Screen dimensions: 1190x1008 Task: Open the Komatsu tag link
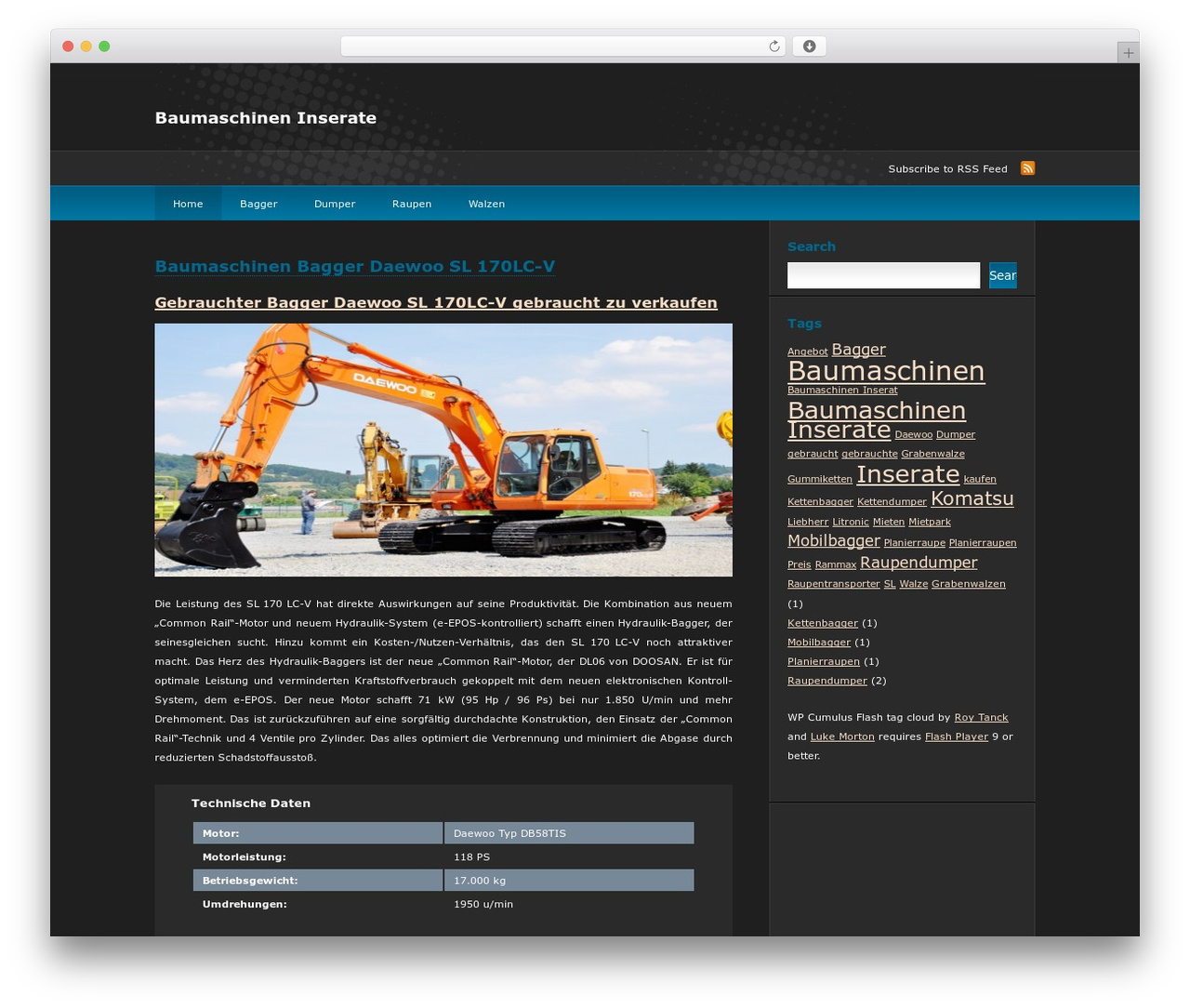972,498
